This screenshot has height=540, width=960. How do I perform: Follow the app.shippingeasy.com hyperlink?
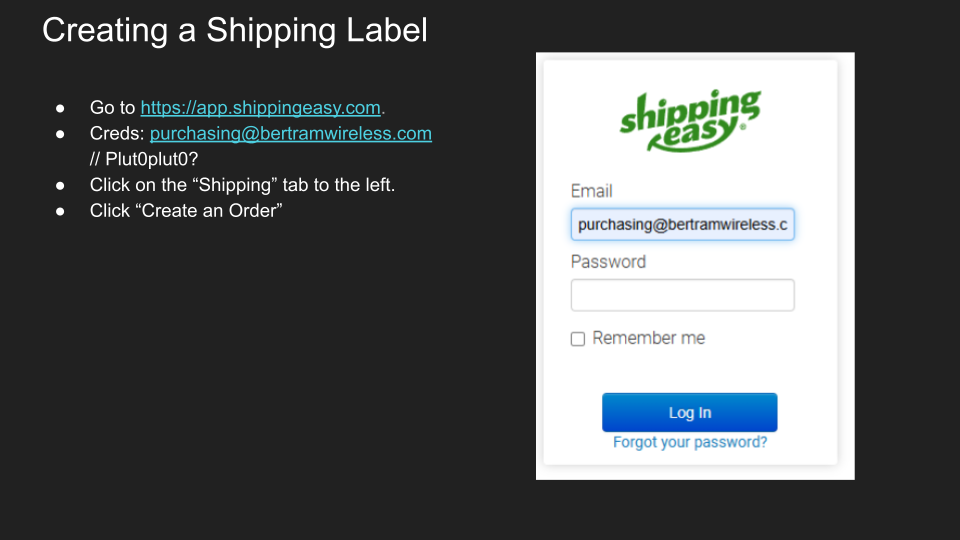(x=260, y=108)
